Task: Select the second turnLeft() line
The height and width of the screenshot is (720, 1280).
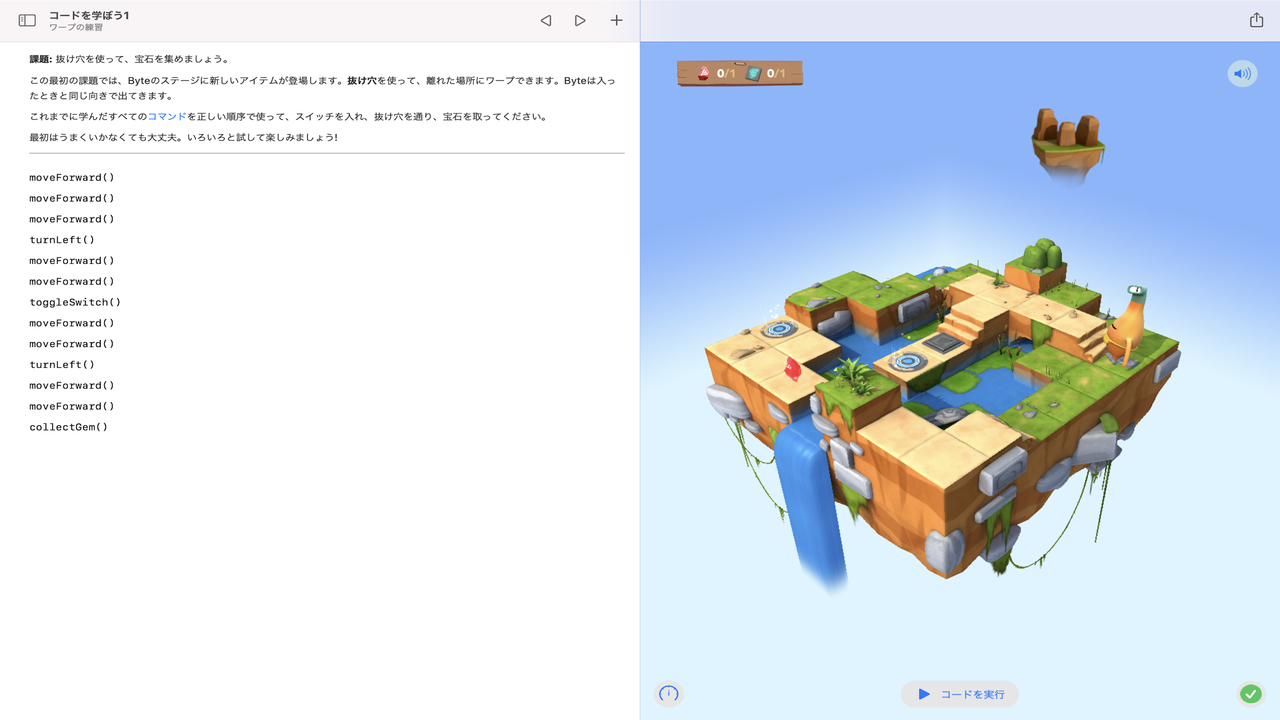Action: coord(62,365)
